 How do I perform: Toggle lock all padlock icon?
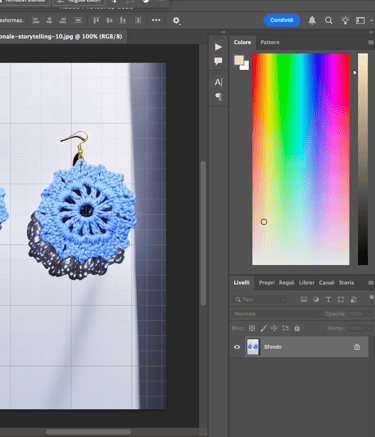pyautogui.click(x=297, y=328)
